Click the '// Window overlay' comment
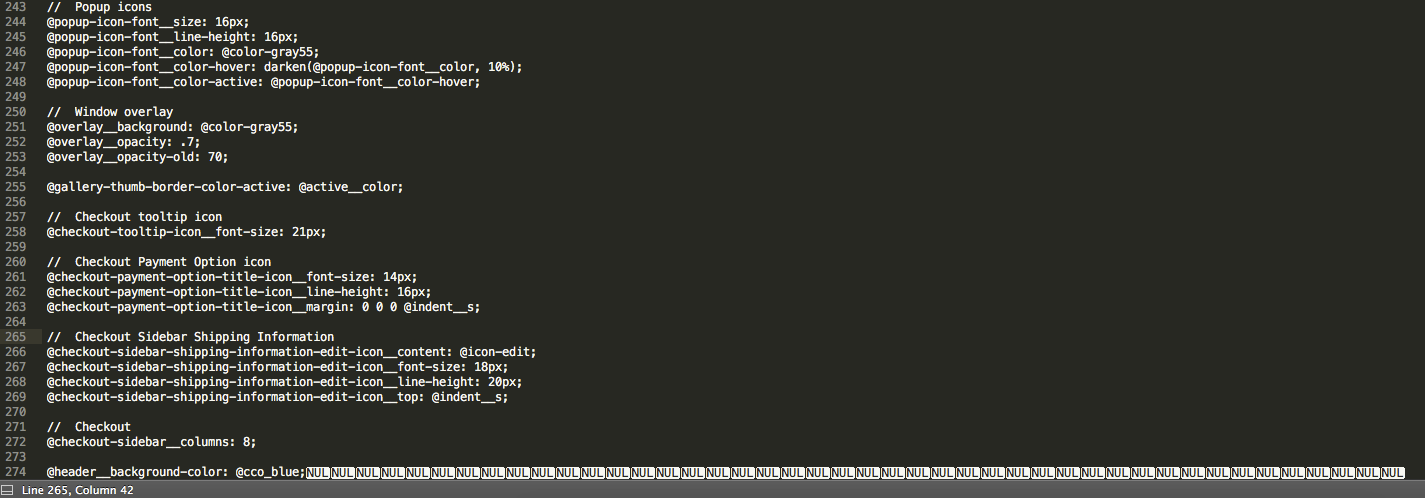This screenshot has height=498, width=1425. tap(110, 112)
